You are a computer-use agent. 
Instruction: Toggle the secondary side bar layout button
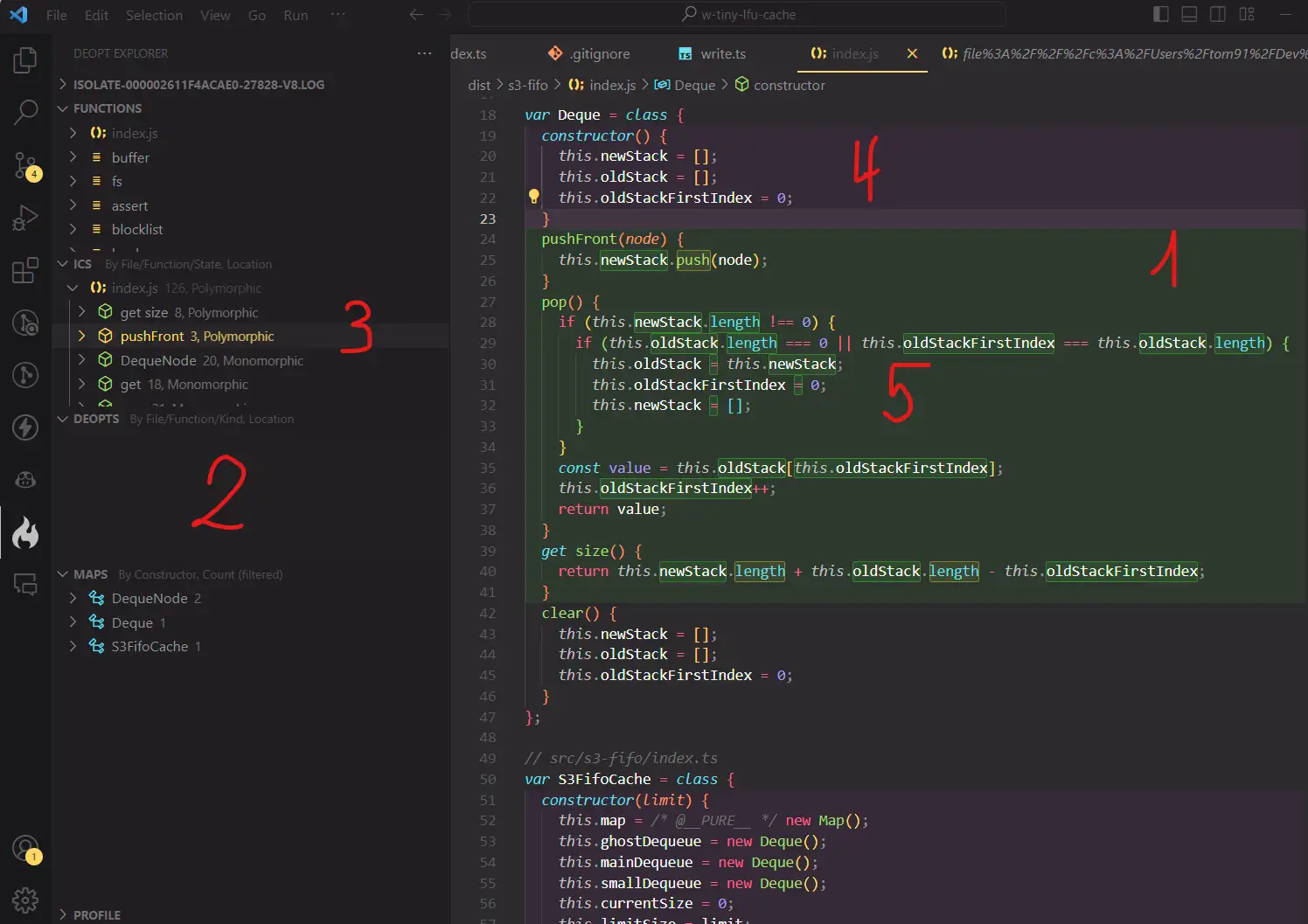click(x=1218, y=14)
